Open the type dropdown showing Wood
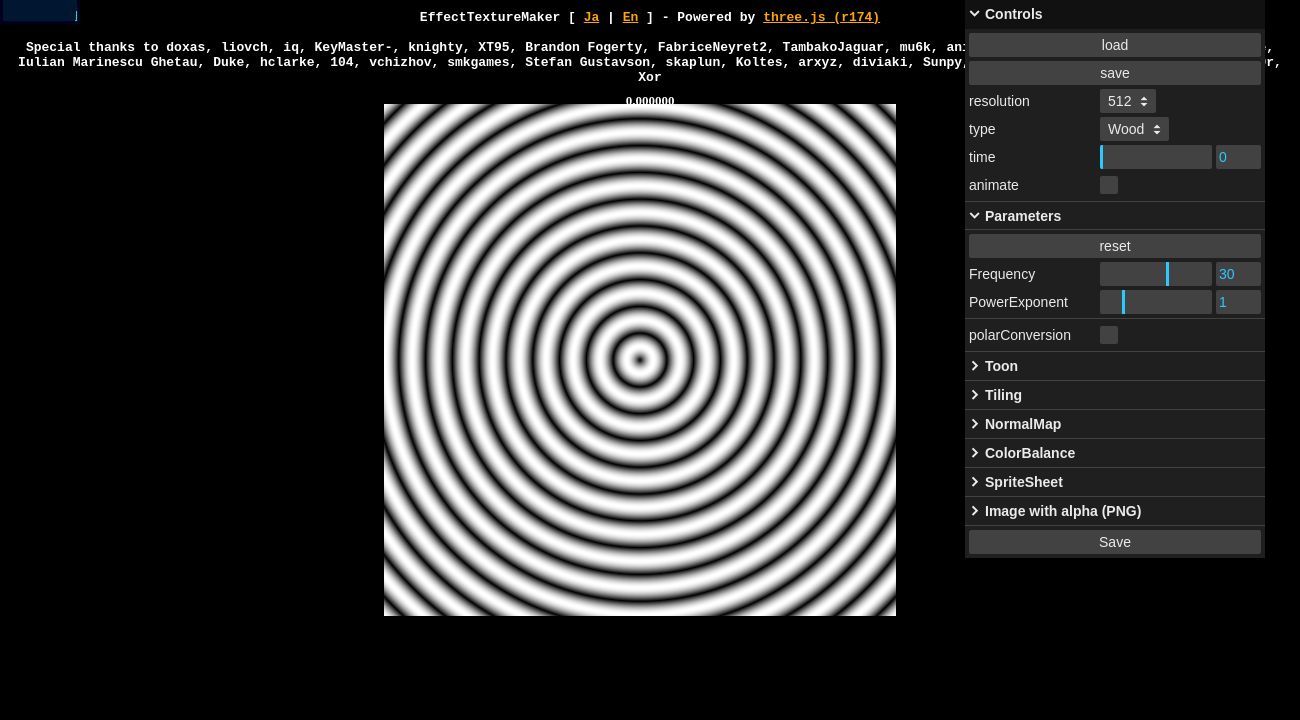The image size is (1300, 720). pos(1134,129)
